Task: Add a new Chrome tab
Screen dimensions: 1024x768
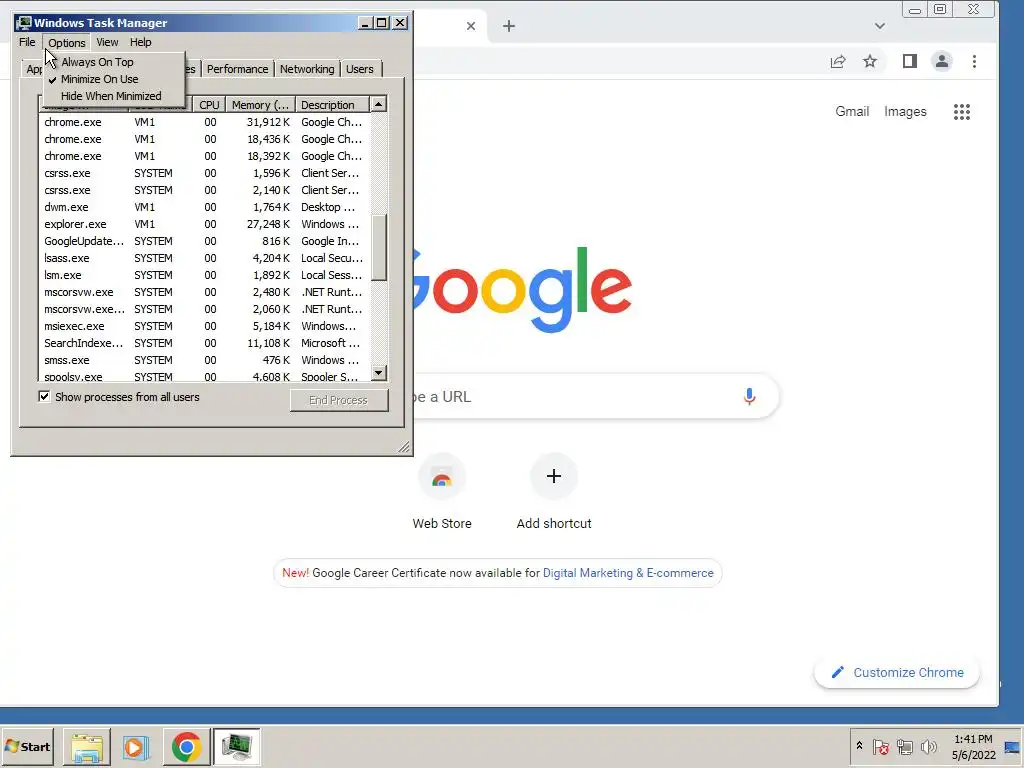Action: 509,26
